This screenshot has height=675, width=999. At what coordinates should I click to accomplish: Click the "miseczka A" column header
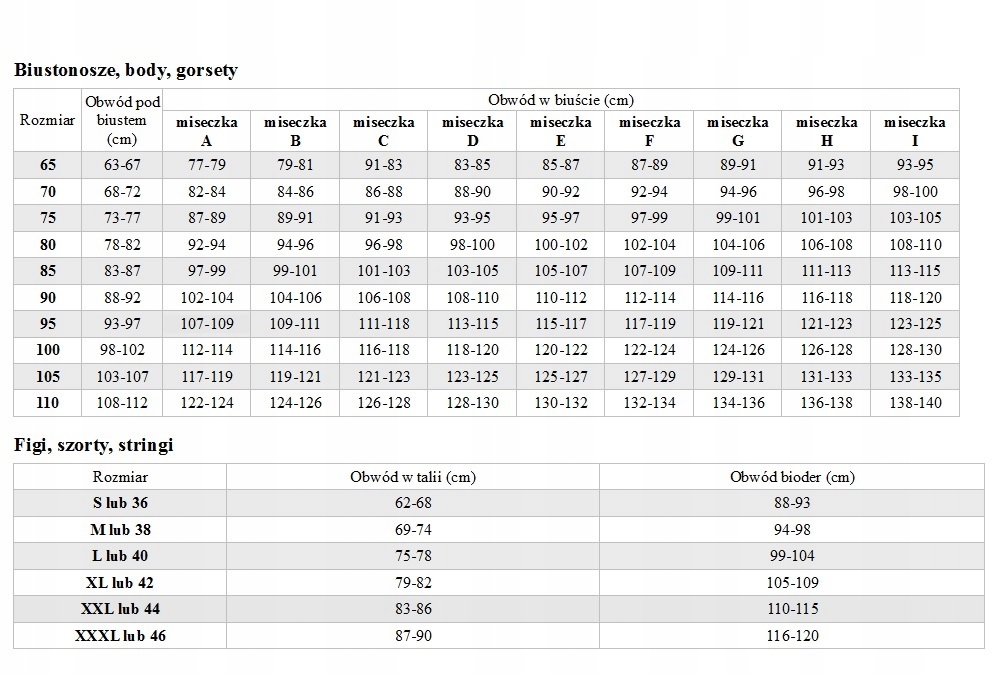click(207, 131)
